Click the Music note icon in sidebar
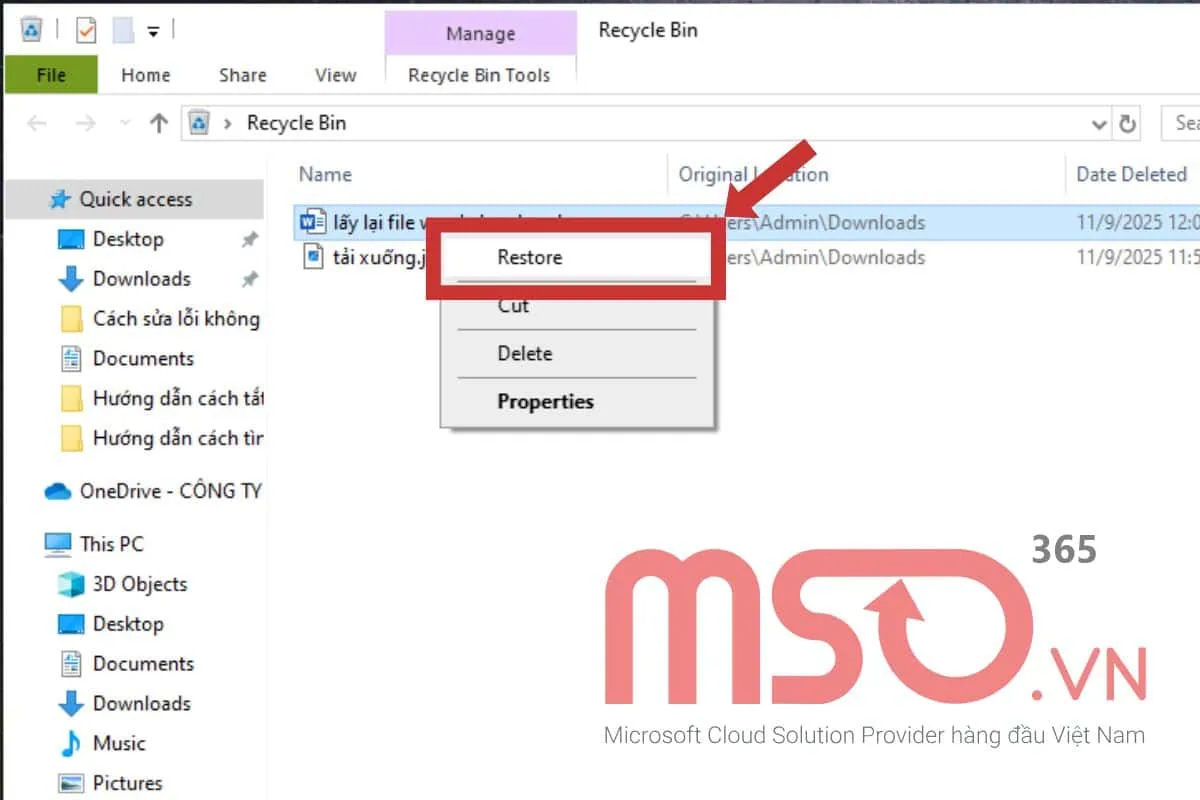Image resolution: width=1200 pixels, height=800 pixels. pyautogui.click(x=70, y=743)
